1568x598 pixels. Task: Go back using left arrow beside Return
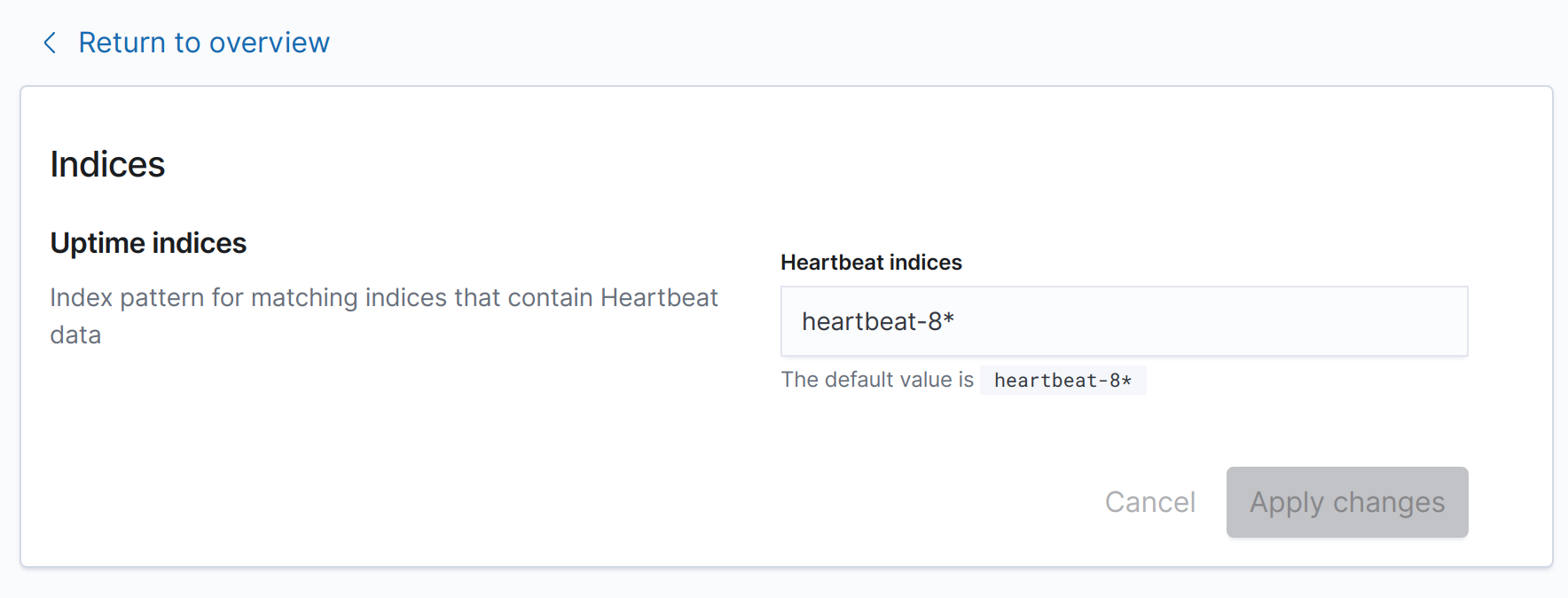pyautogui.click(x=51, y=43)
